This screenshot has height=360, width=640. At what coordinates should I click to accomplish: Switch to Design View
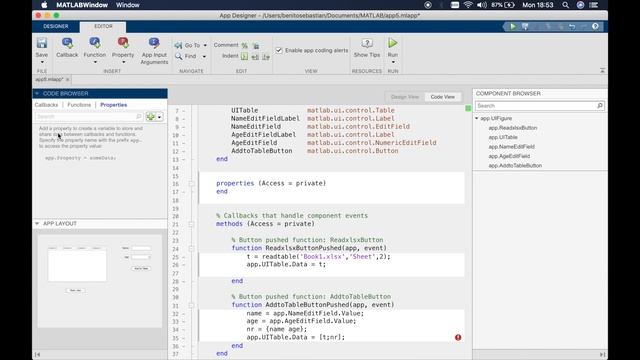click(404, 97)
